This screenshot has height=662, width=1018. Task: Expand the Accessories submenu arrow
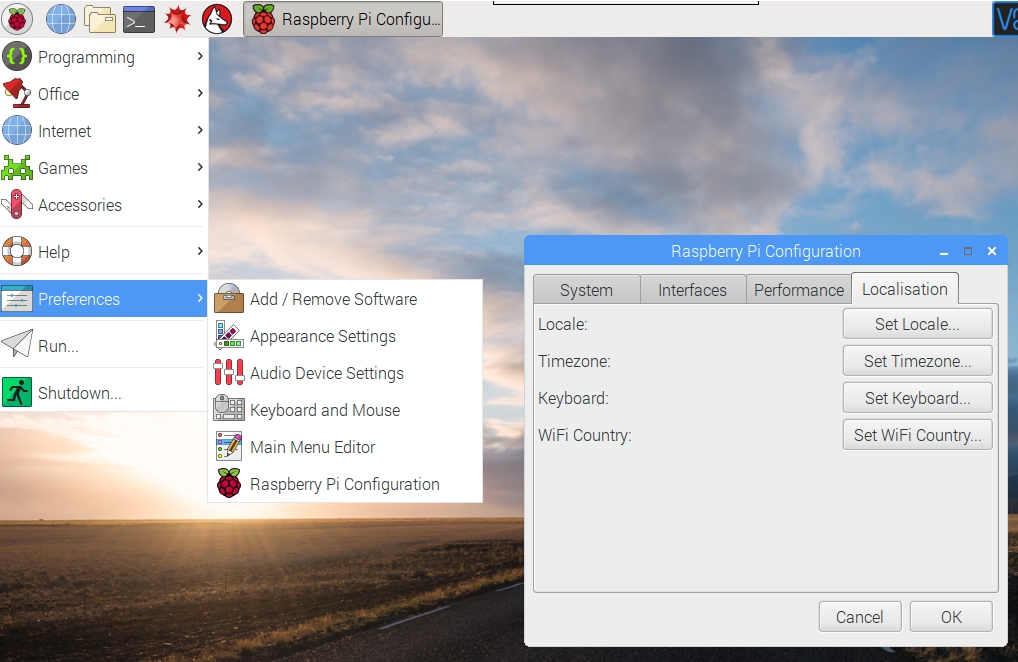(x=200, y=204)
